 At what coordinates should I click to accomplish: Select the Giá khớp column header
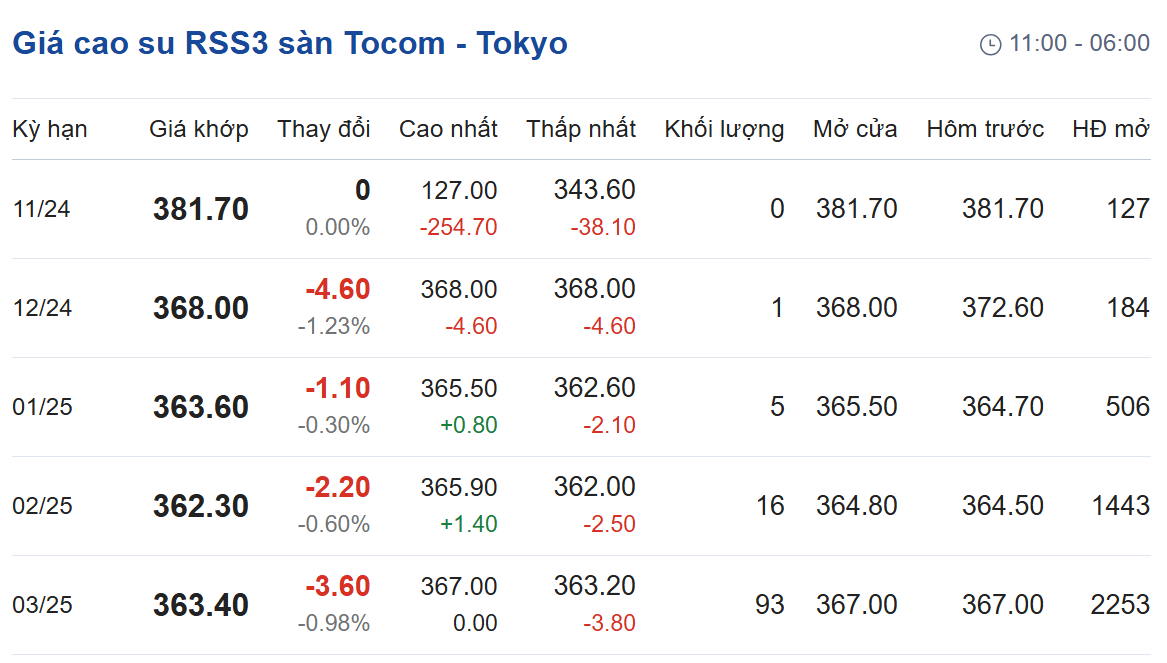[199, 129]
